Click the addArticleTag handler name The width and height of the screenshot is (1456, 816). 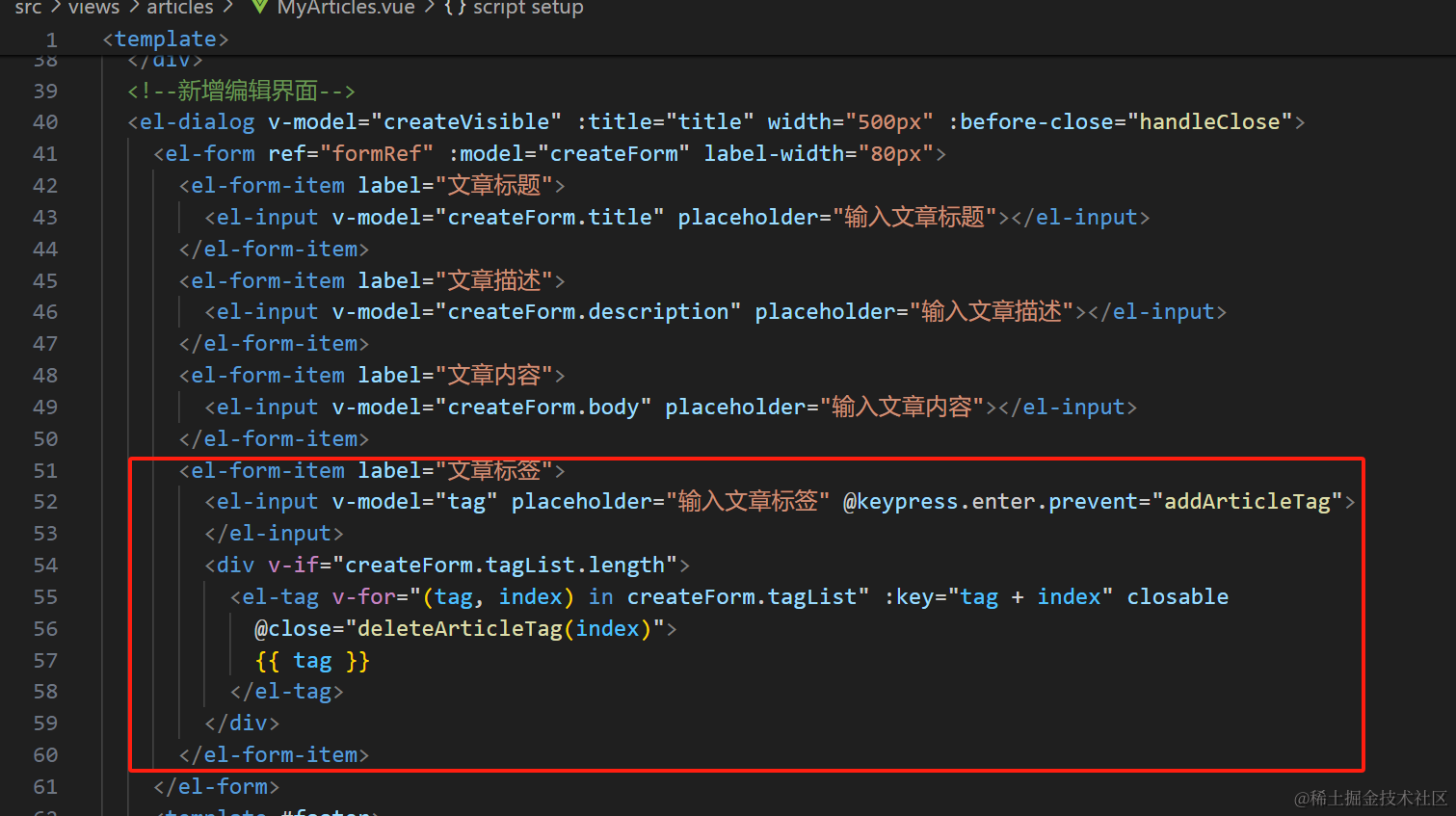coord(1249,501)
